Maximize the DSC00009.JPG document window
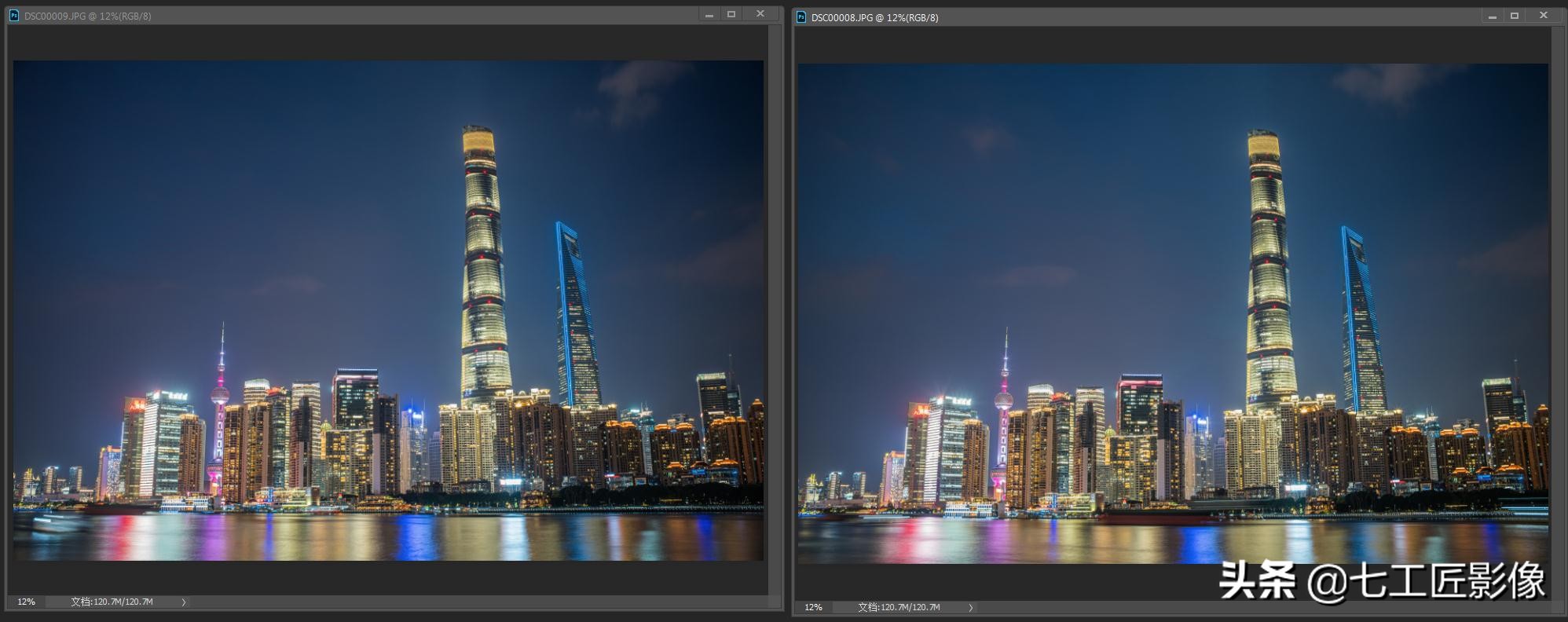 tap(731, 15)
